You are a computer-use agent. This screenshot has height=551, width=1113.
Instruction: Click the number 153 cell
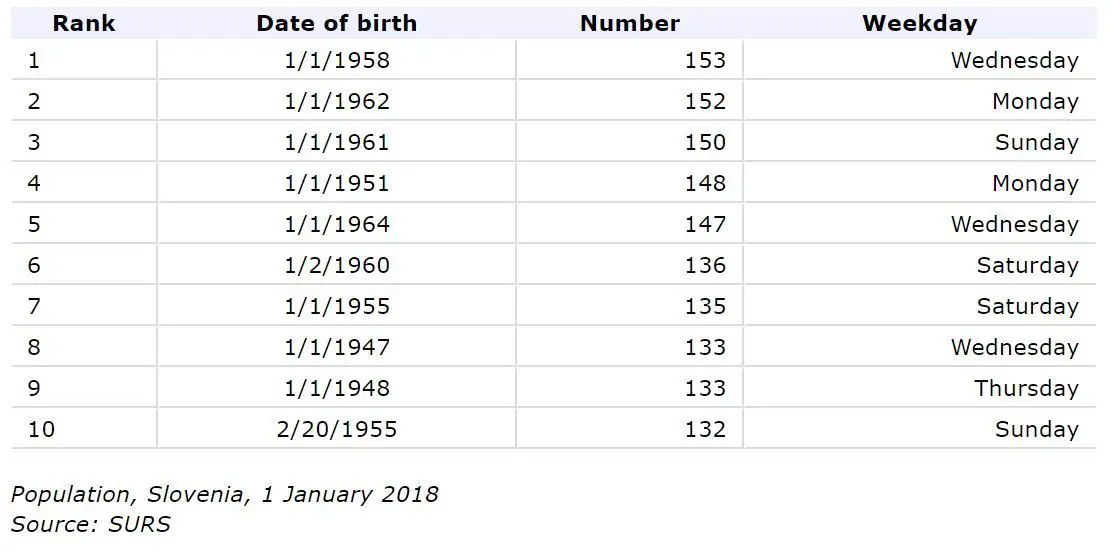[x=705, y=60]
